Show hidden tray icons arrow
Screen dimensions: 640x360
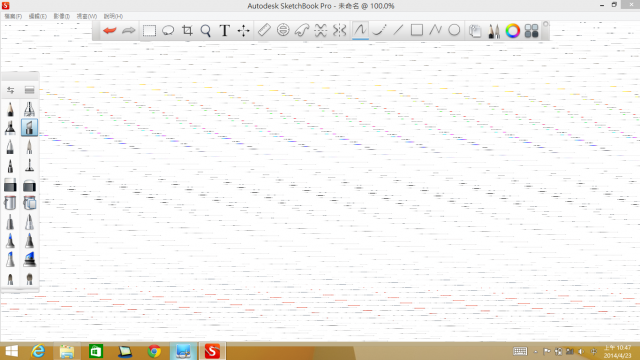(536, 351)
